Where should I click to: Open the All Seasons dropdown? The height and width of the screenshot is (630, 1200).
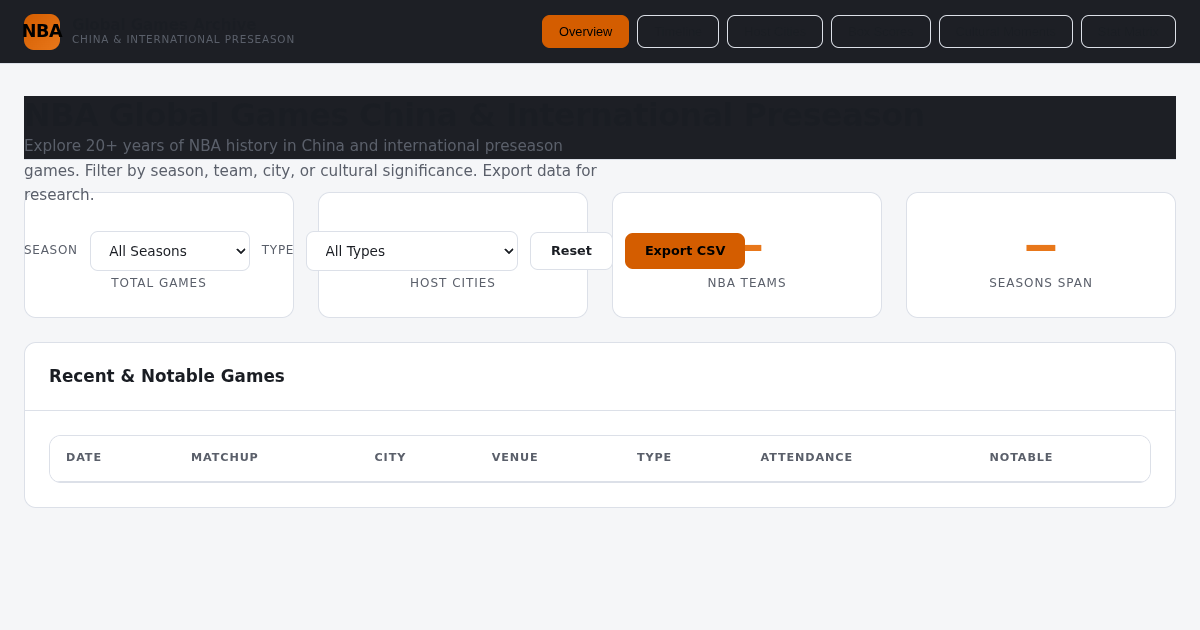tap(170, 251)
